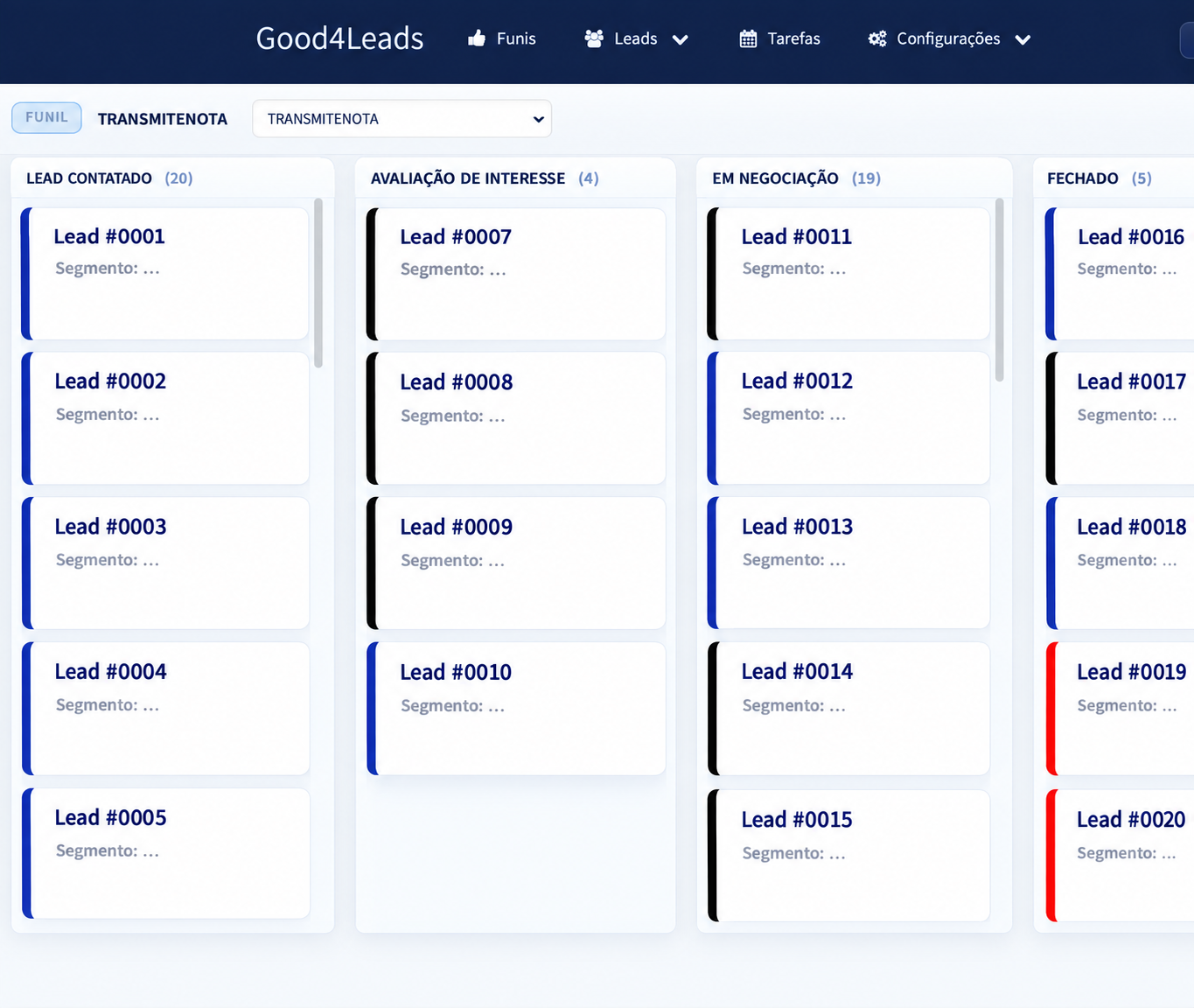Open the Lead #0016 card
Image resolution: width=1194 pixels, height=1008 pixels.
pos(1120,274)
